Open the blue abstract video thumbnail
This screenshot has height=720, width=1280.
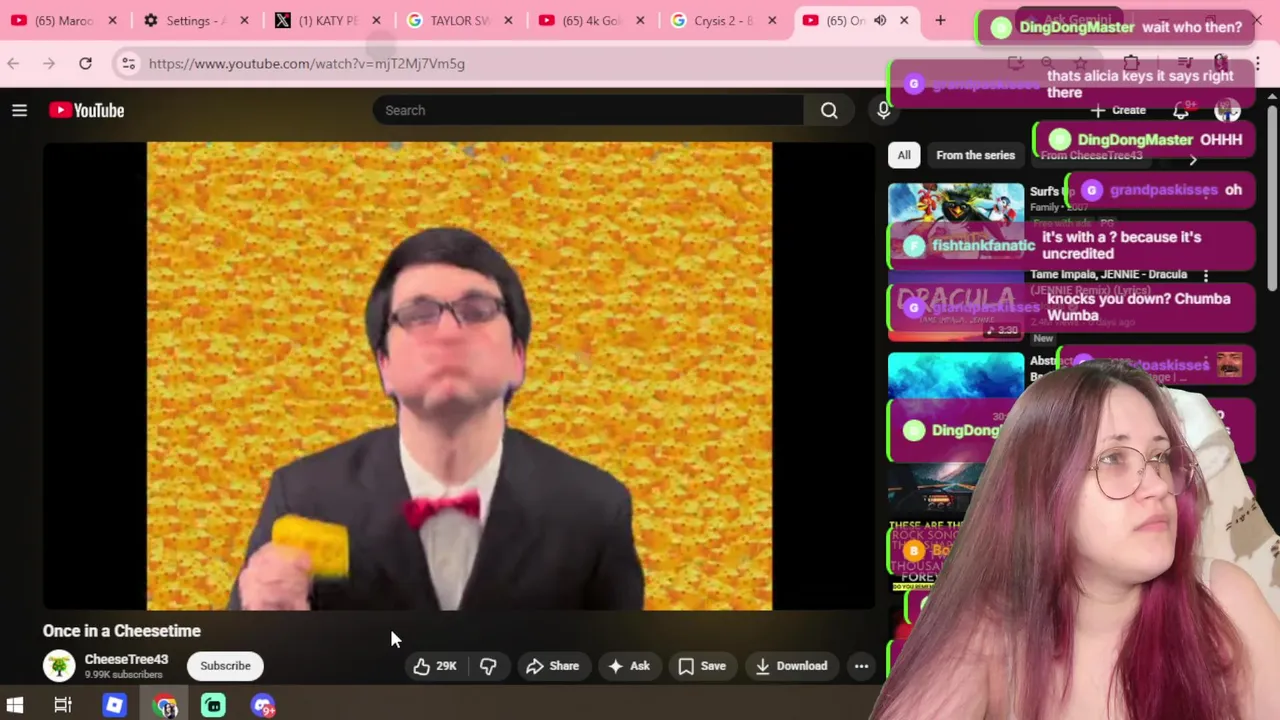[x=956, y=391]
